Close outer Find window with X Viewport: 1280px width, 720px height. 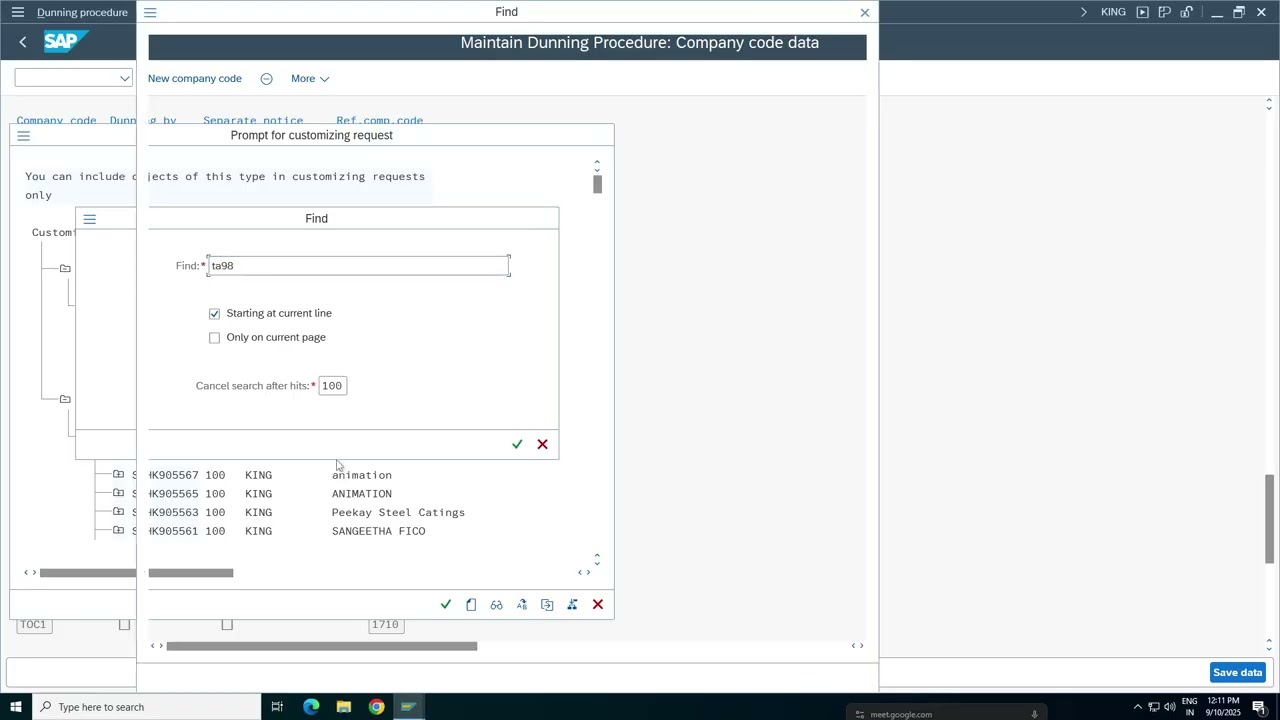[865, 12]
